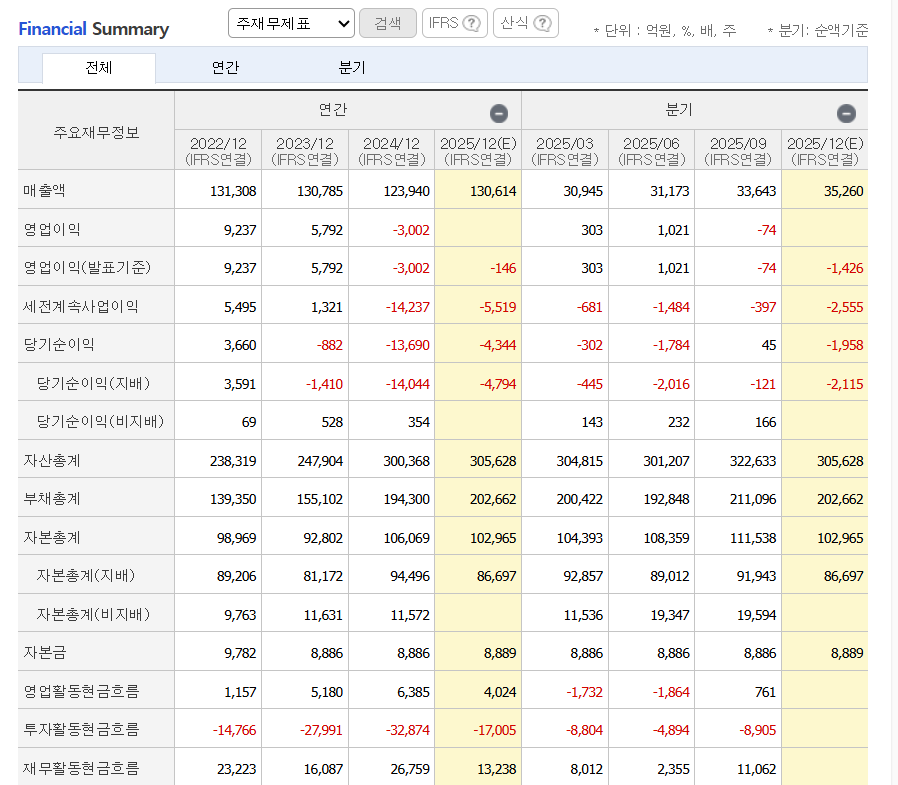Click the Financial Summary heading

coord(93,29)
